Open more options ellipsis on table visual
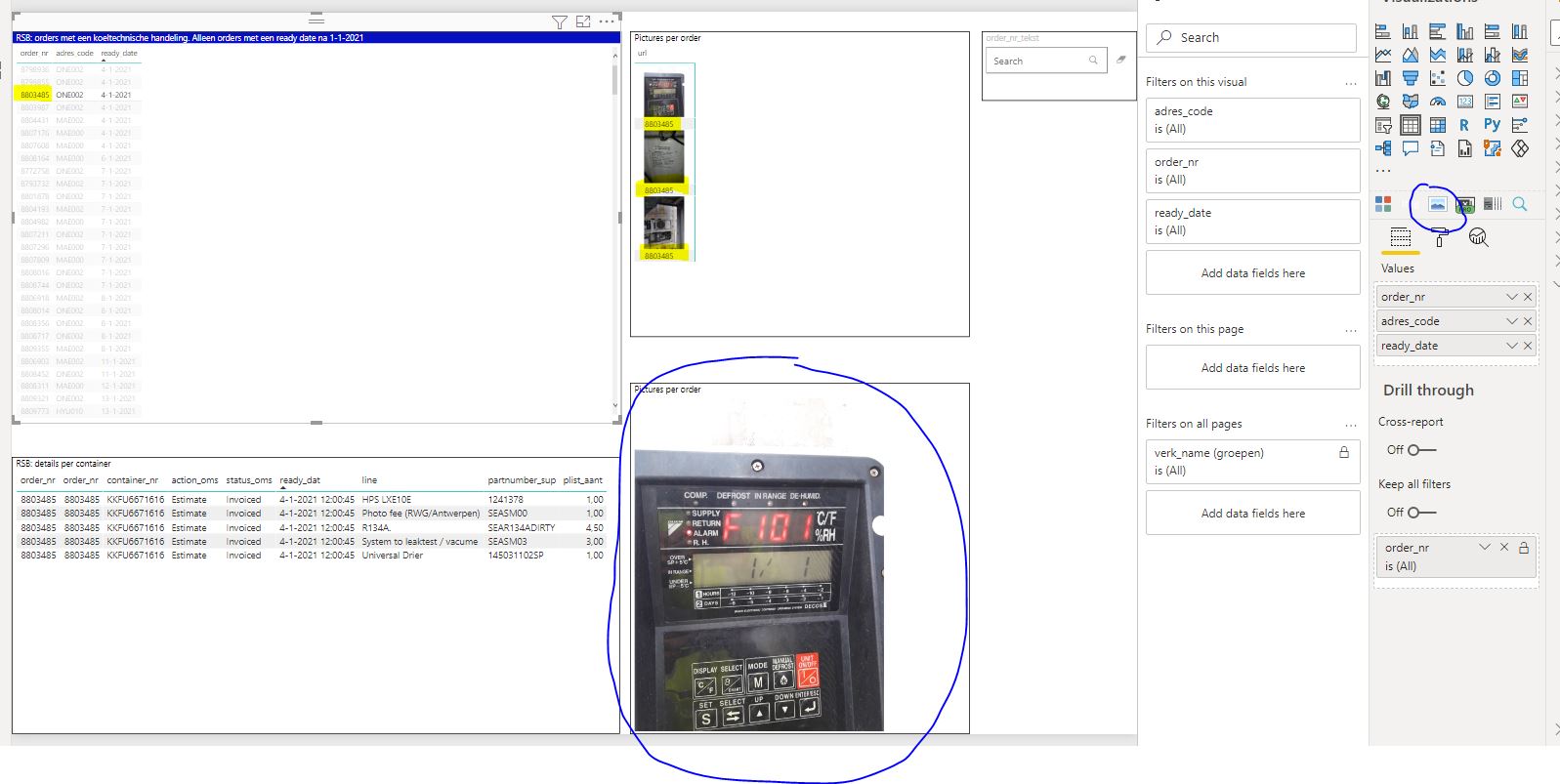This screenshot has height=784, width=1560. coord(607,21)
